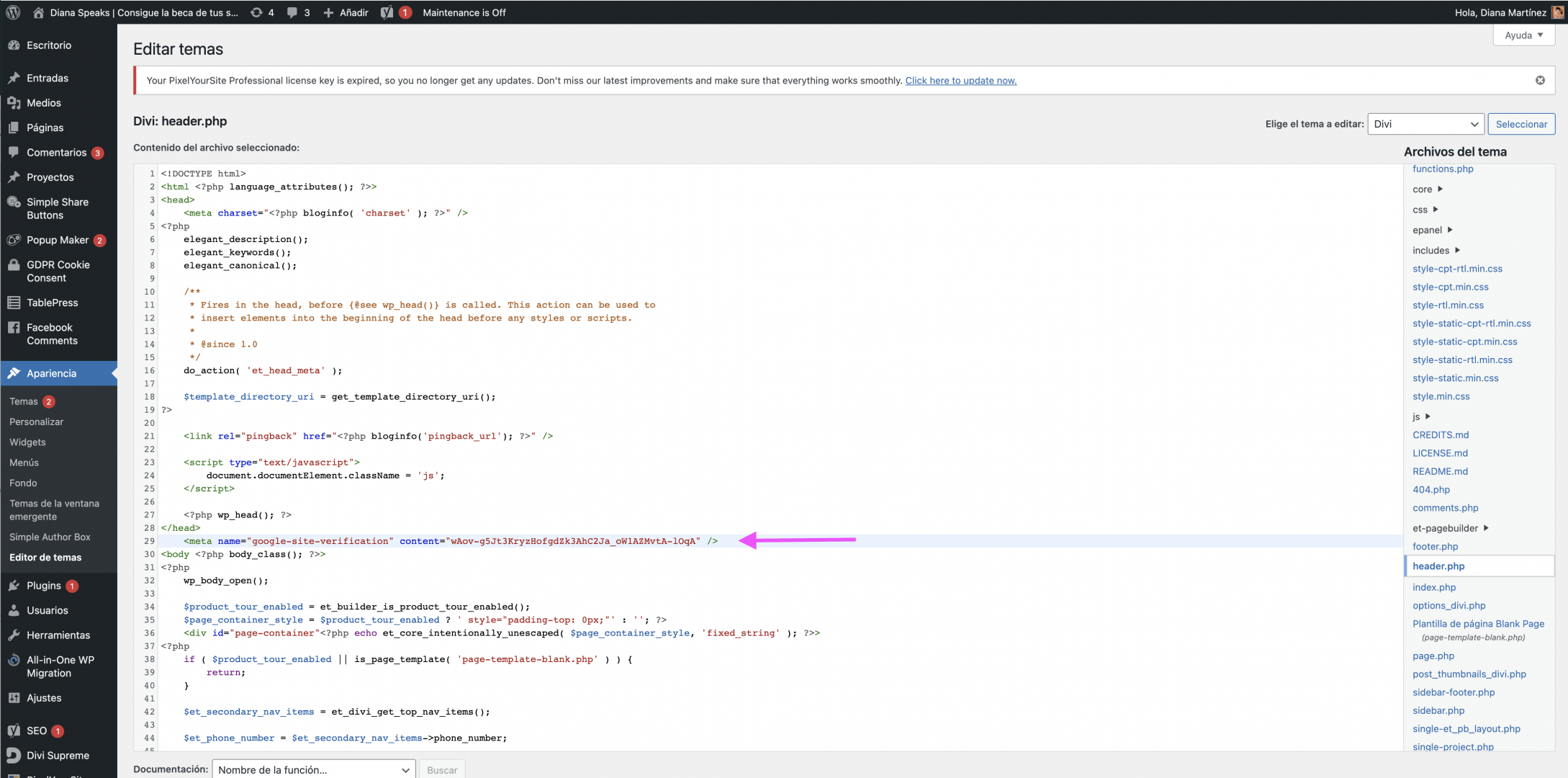
Task: Open the comments bubble icon showing 3
Action: click(x=292, y=12)
